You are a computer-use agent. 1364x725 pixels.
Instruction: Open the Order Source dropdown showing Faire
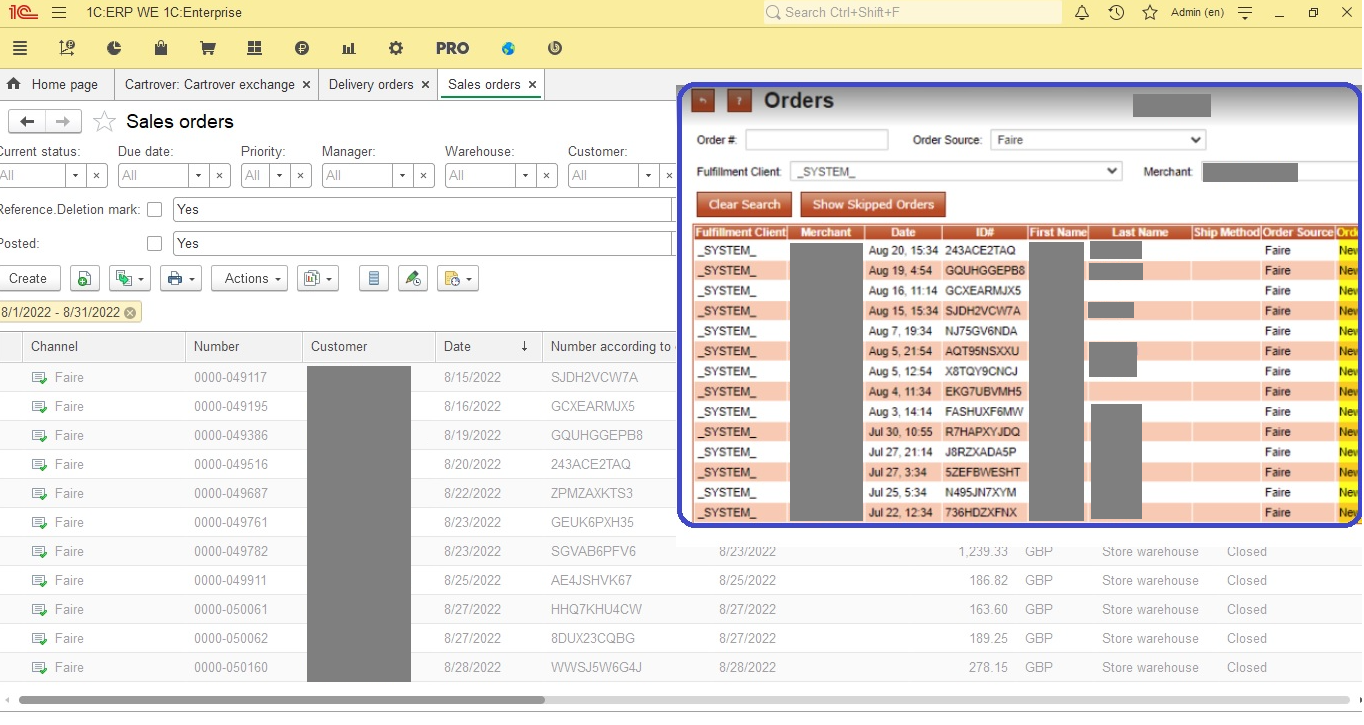[1098, 140]
